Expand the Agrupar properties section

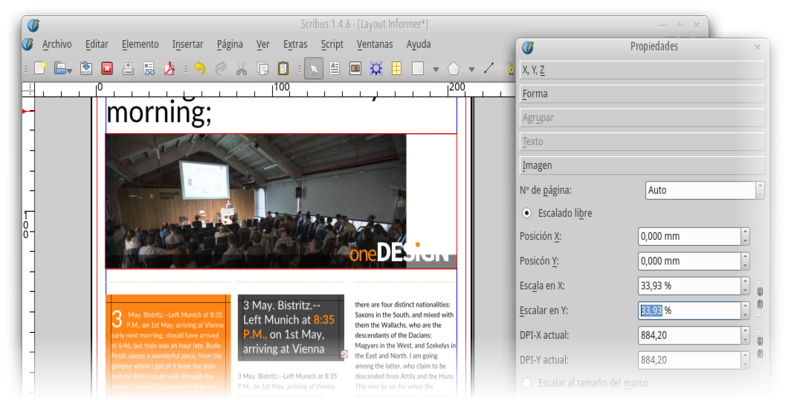[x=642, y=118]
